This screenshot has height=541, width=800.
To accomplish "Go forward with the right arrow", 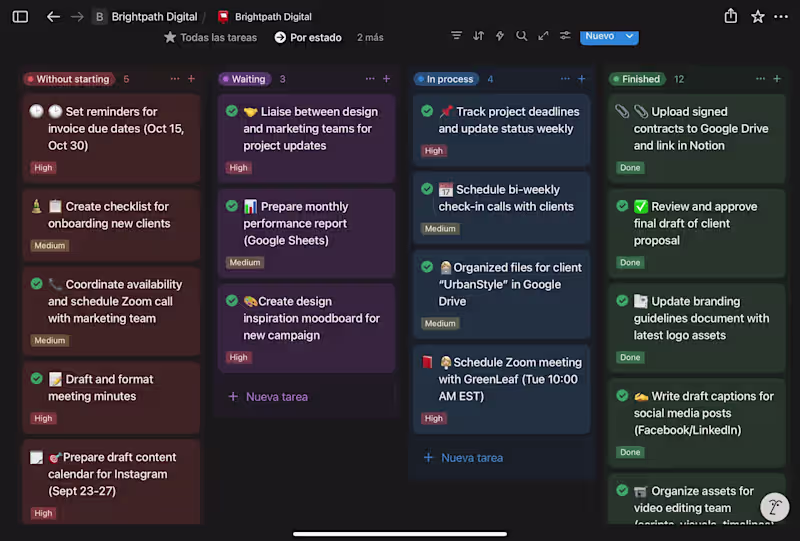I will click(x=77, y=17).
